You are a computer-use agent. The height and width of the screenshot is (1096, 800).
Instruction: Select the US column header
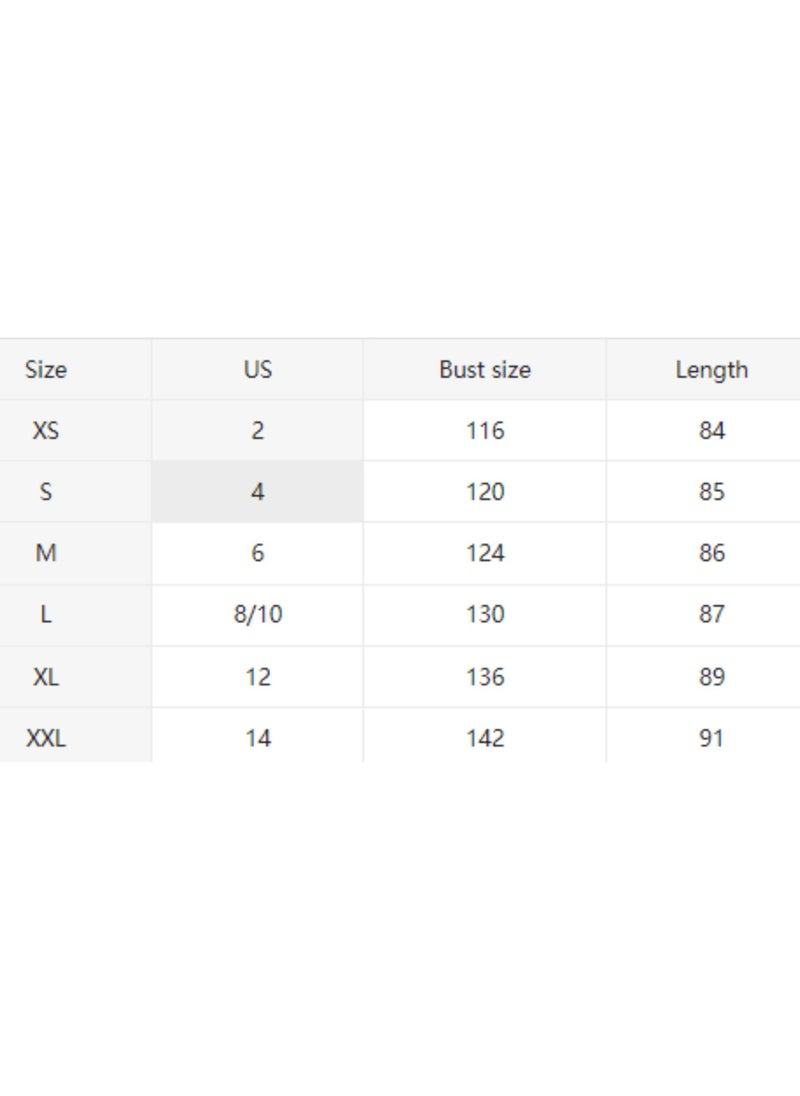257,369
